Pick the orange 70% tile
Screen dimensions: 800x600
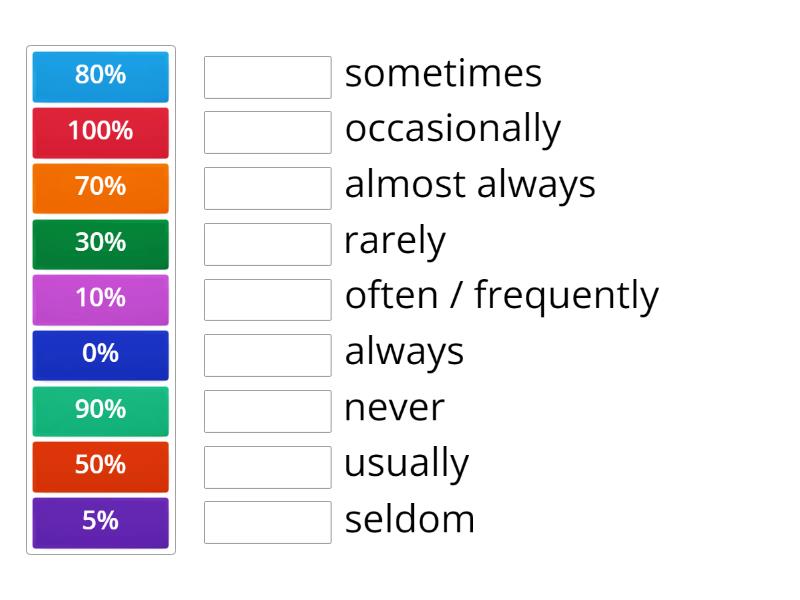click(100, 187)
